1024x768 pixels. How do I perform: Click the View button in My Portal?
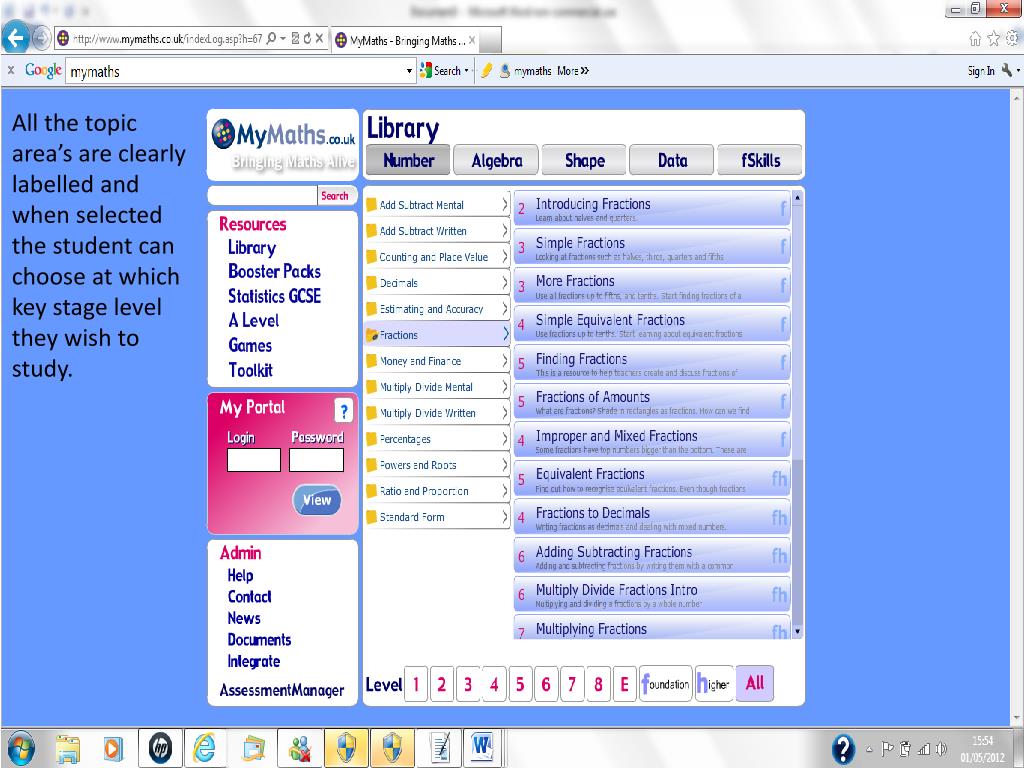click(317, 500)
